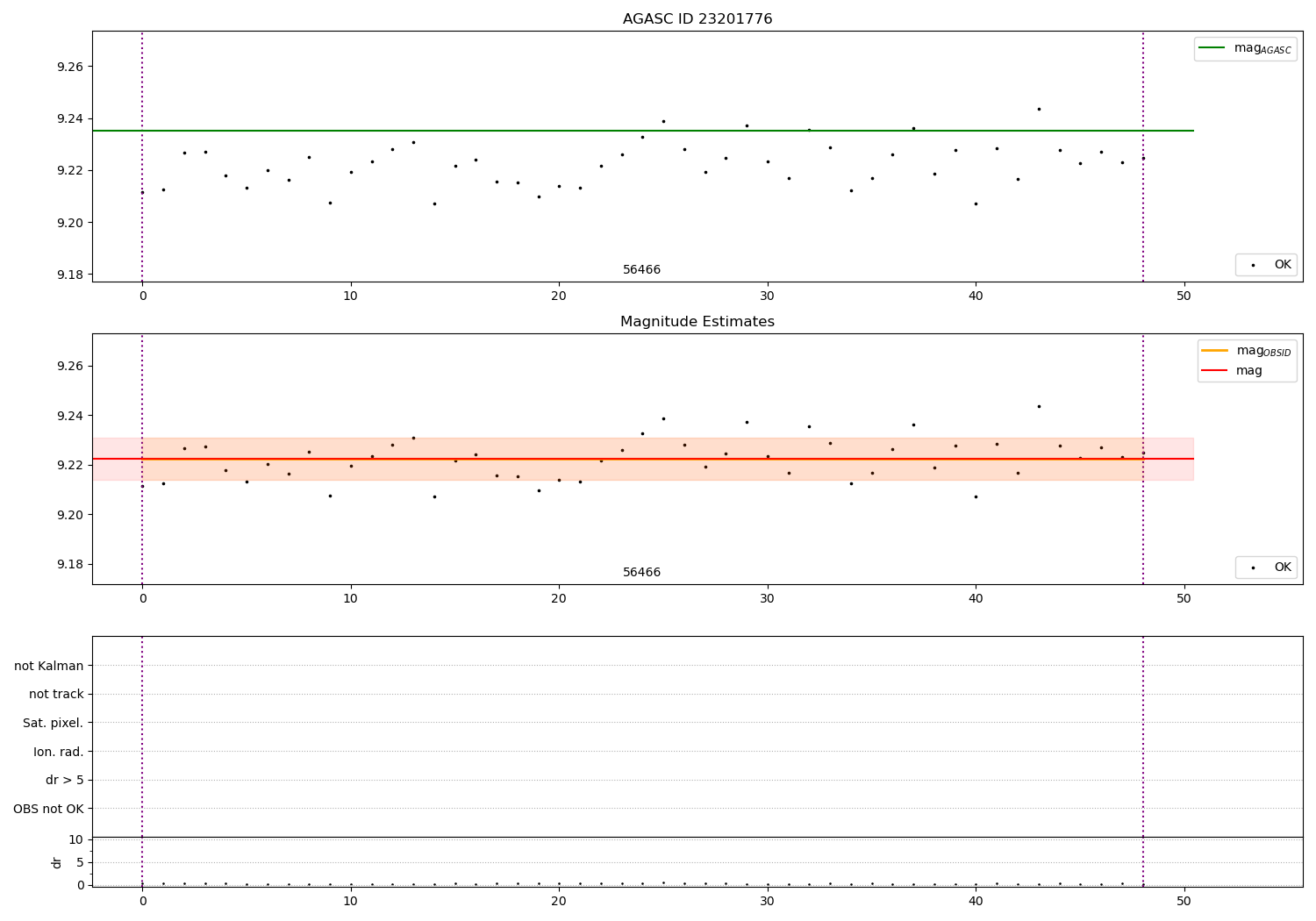The height and width of the screenshot is (921, 1316).
Task: Click the dotted vertical marker at x=0 in bottom panel
Action: pos(142,761)
